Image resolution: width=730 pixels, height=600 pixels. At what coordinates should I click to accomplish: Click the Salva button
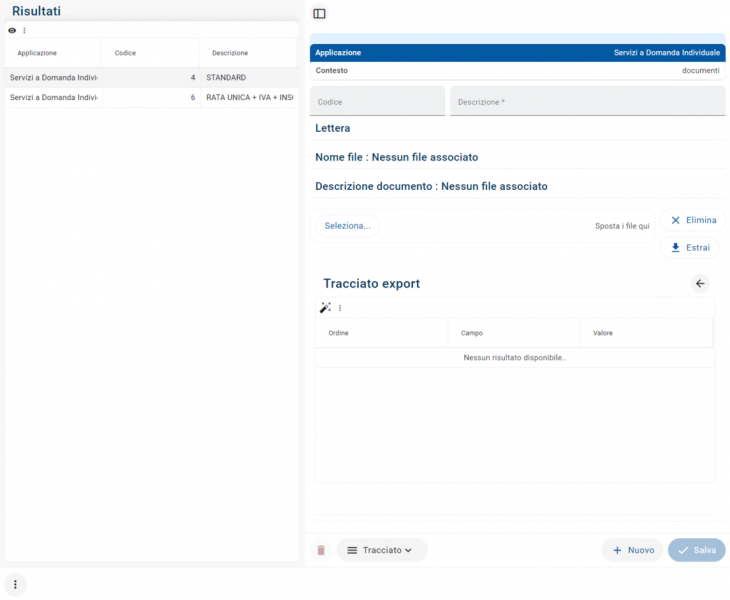(696, 550)
